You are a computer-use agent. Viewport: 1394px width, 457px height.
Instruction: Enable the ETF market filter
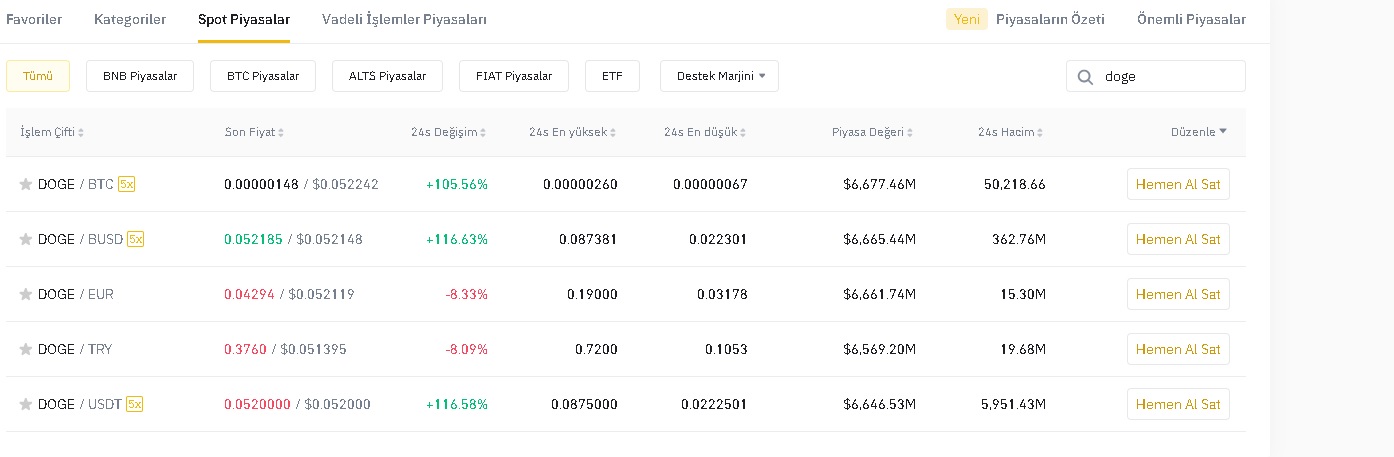(612, 76)
